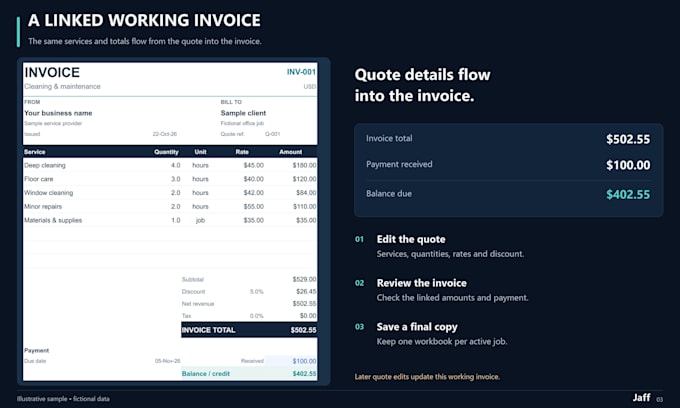Viewport: 680px width, 408px height.
Task: Click step 'Save a final copy'
Action: pyautogui.click(x=417, y=327)
